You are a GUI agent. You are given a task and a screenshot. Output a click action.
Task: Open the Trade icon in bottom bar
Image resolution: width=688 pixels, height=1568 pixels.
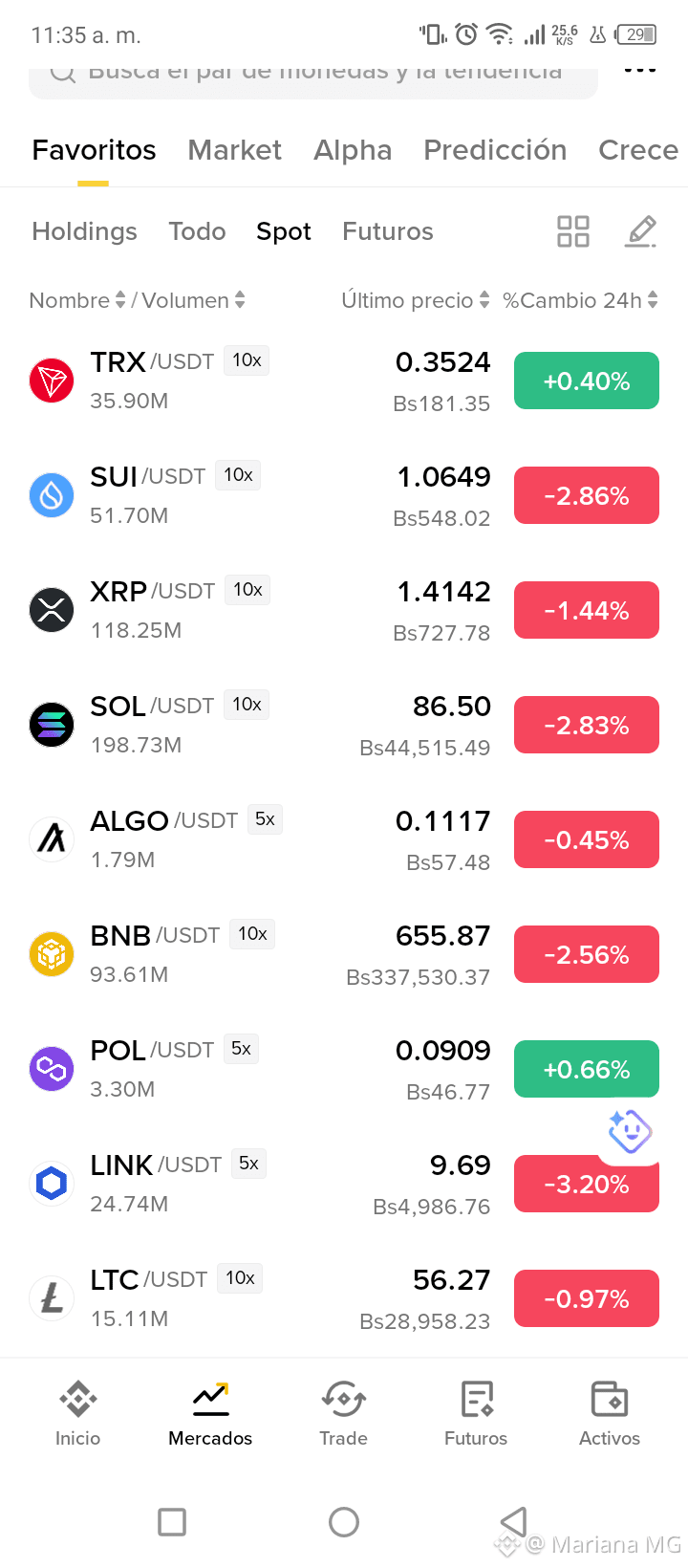[x=343, y=1400]
